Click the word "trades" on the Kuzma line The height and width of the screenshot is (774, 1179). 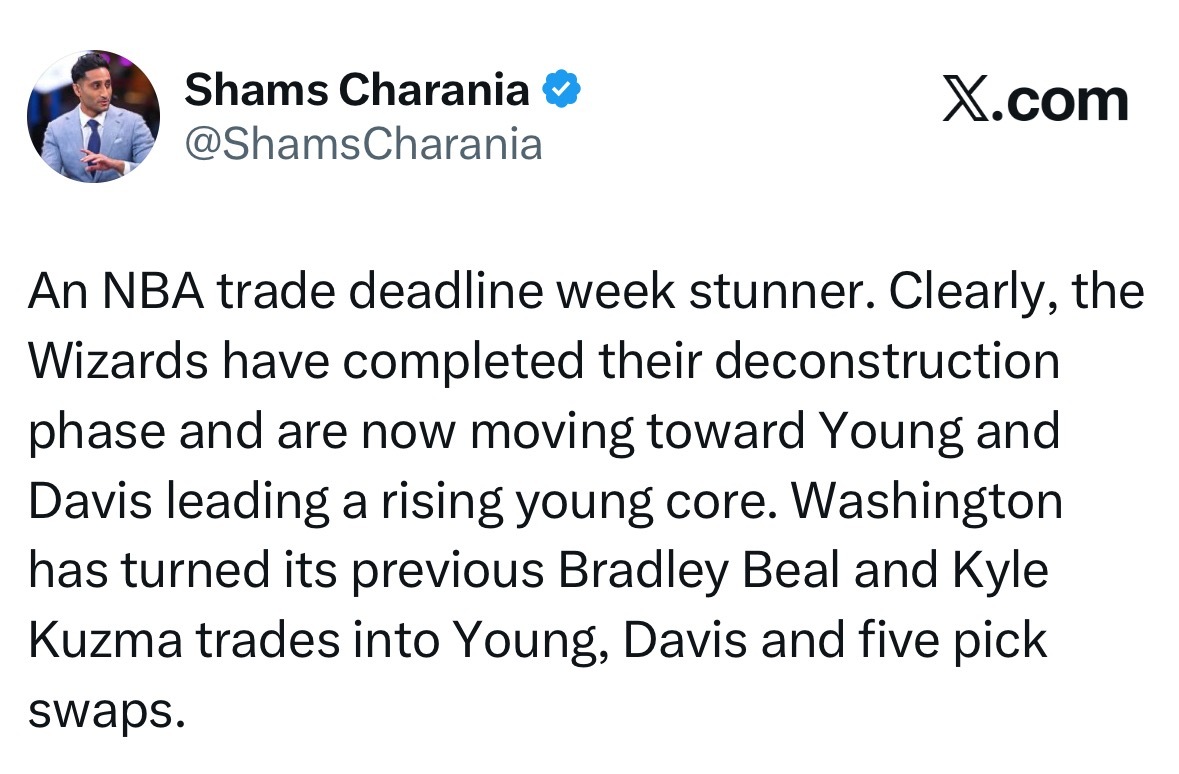[268, 641]
